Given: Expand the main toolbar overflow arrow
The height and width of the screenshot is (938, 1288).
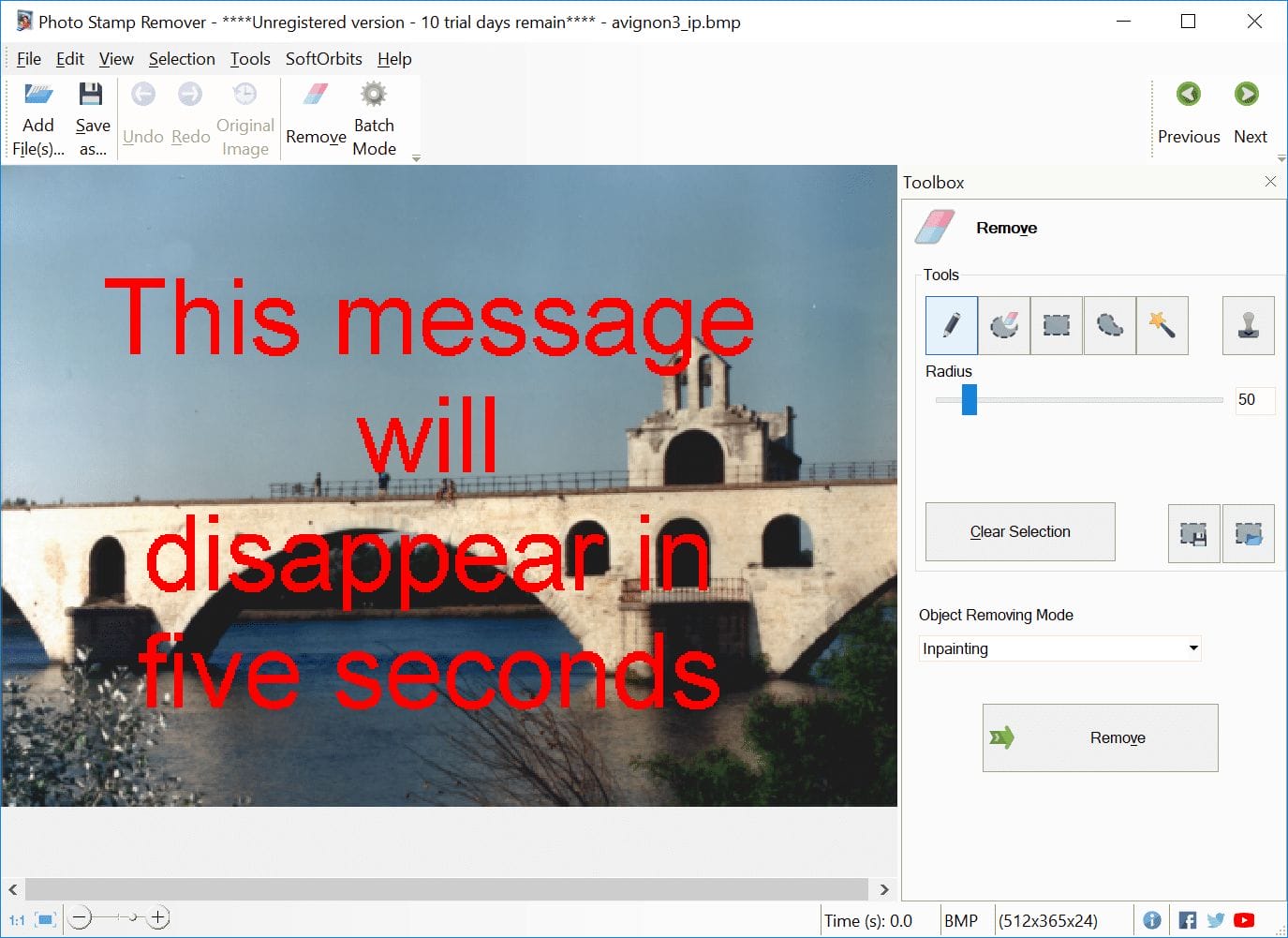Looking at the screenshot, I should coord(416,158).
